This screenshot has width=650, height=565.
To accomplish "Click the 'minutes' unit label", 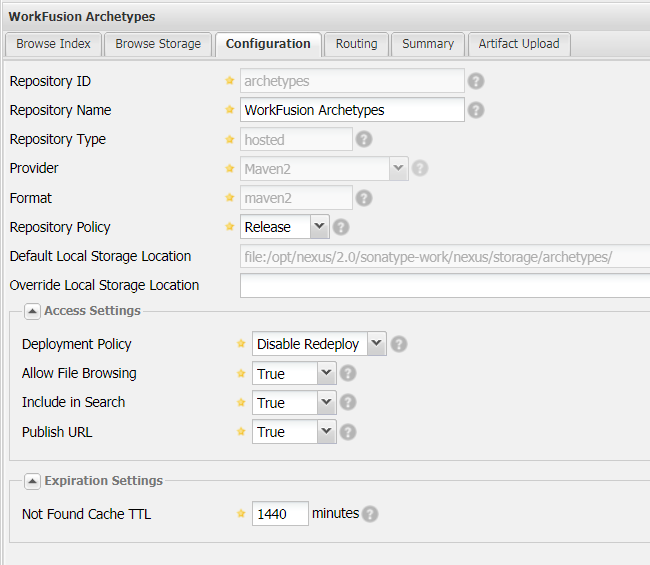I will pos(335,513).
